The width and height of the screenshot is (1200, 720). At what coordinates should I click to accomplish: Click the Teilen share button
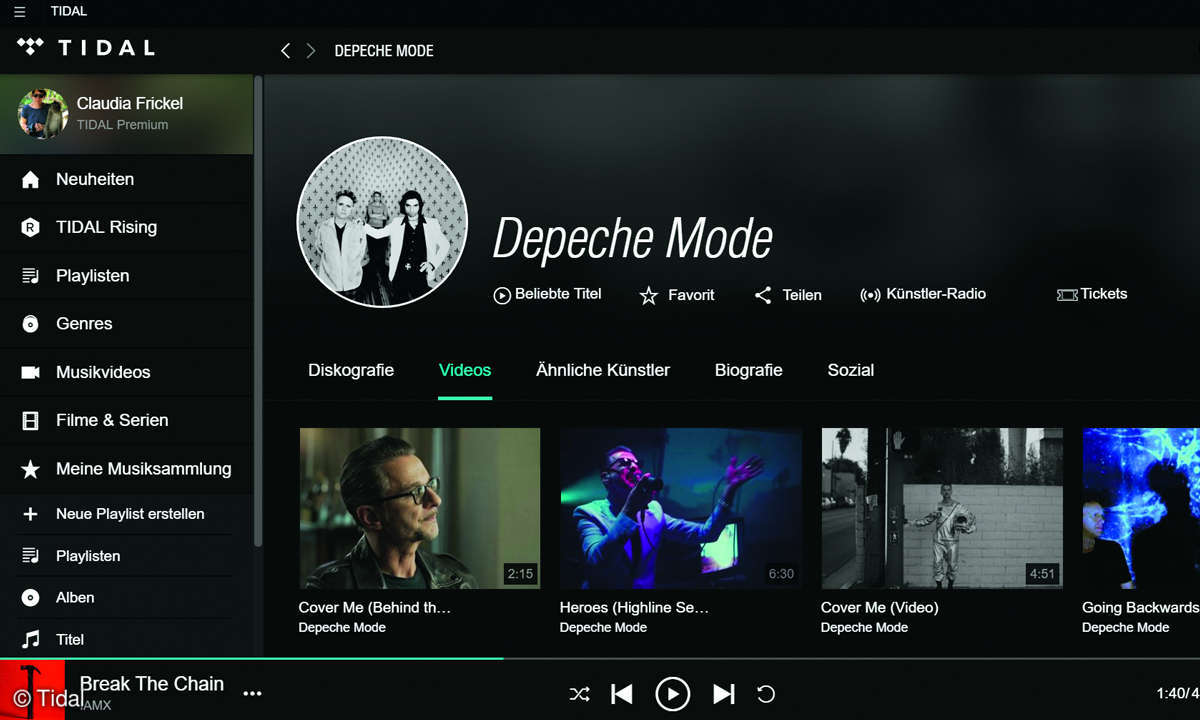click(x=788, y=295)
